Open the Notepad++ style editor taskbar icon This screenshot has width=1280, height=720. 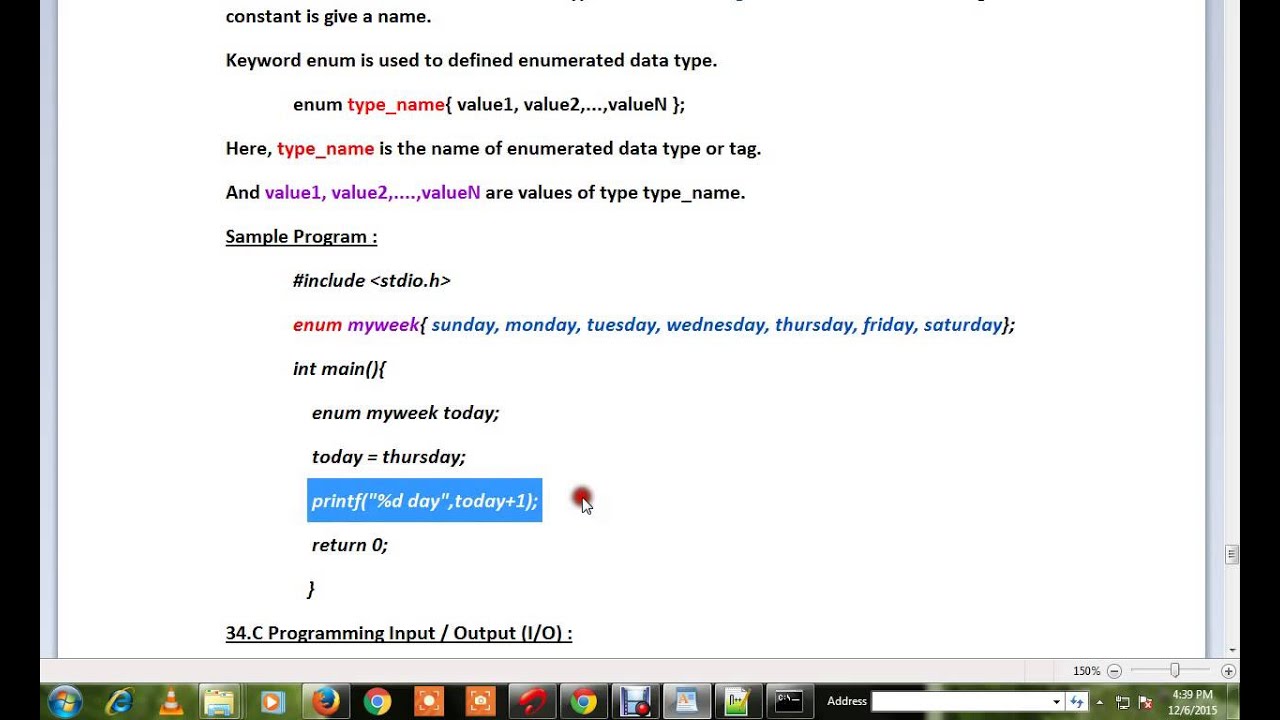pyautogui.click(x=738, y=702)
